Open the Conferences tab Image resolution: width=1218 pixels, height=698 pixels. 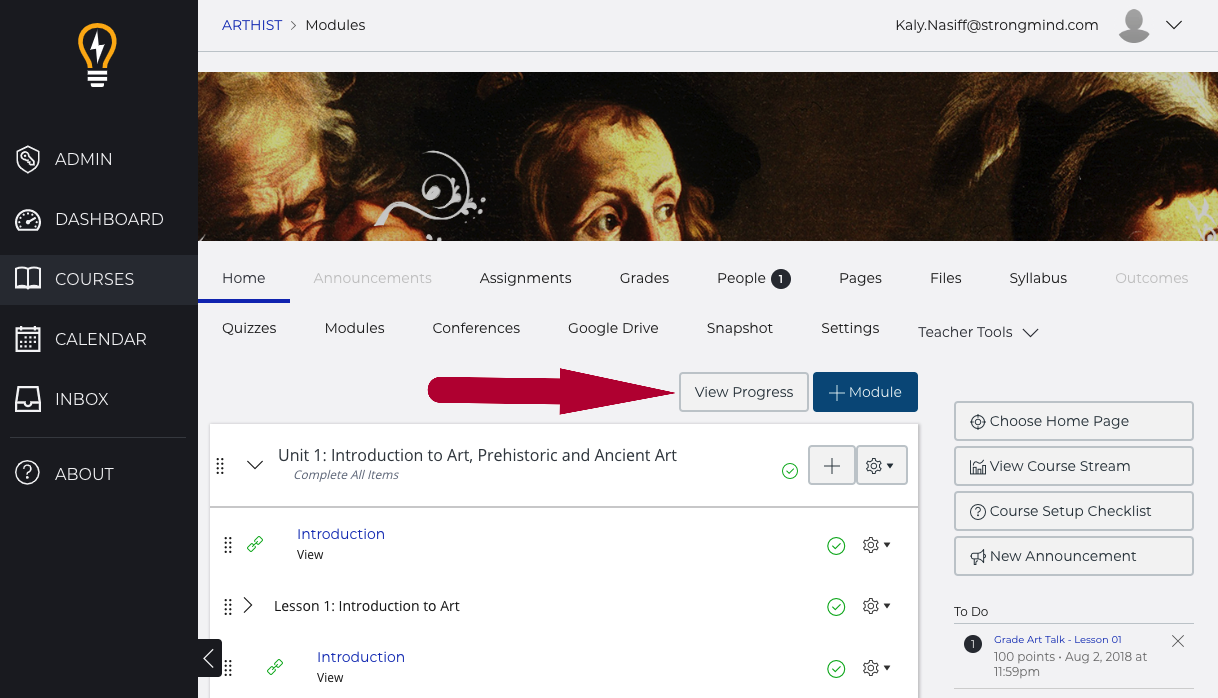(x=476, y=328)
